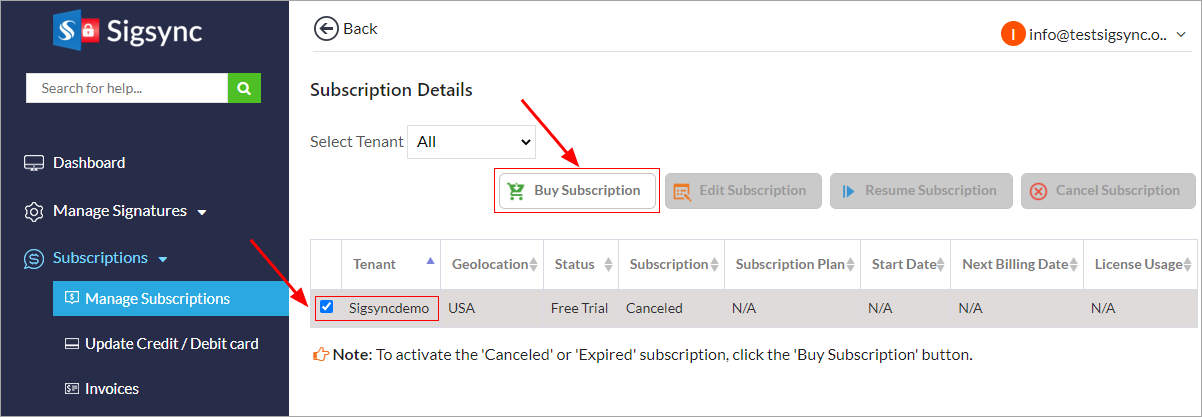Click the Dashboard monitor icon

pos(34,163)
